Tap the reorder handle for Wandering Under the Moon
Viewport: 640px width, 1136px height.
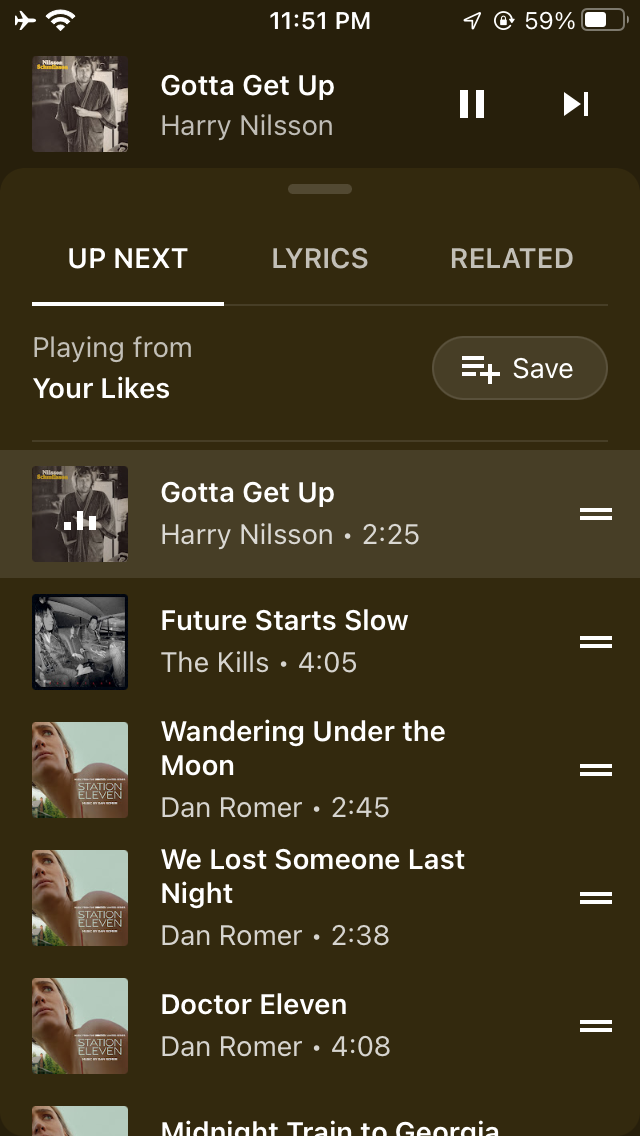pyautogui.click(x=596, y=770)
